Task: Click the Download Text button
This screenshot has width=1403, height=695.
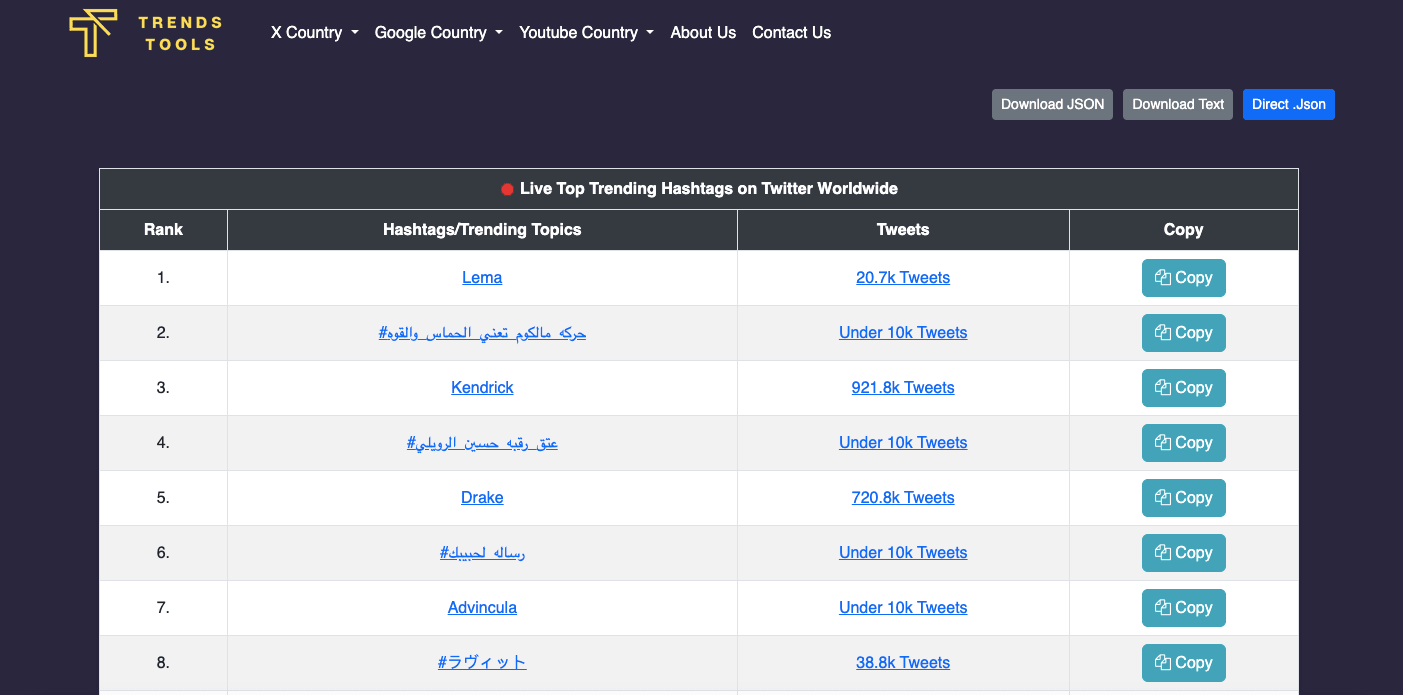Action: (1177, 104)
